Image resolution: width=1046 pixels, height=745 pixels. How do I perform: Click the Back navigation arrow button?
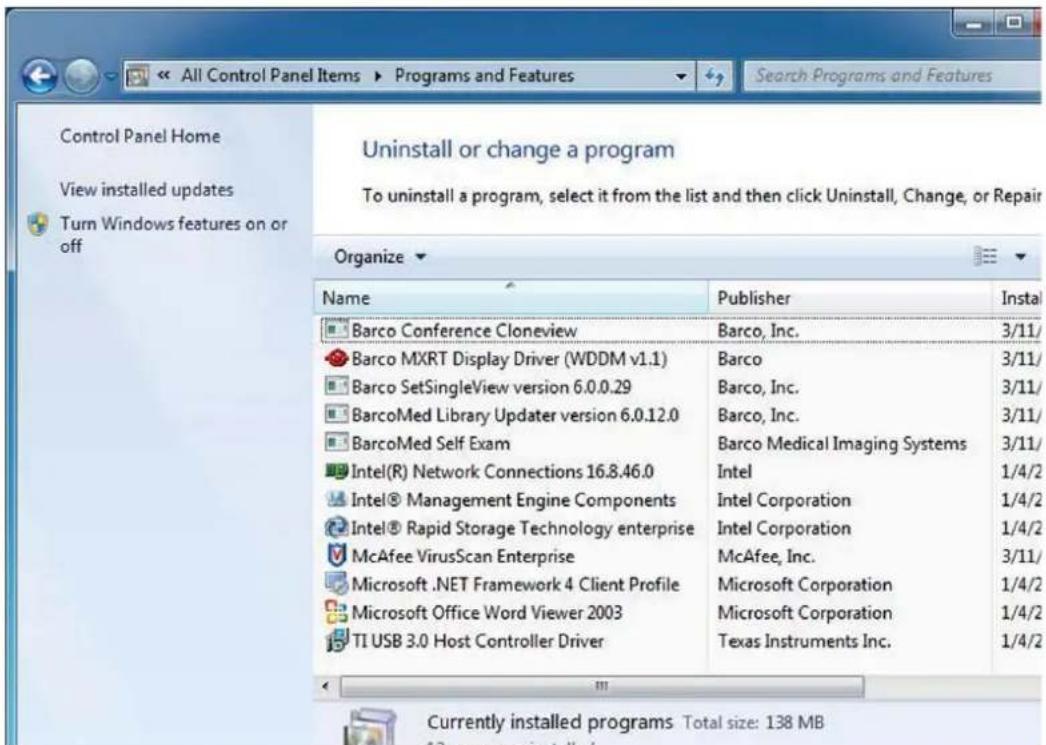39,76
